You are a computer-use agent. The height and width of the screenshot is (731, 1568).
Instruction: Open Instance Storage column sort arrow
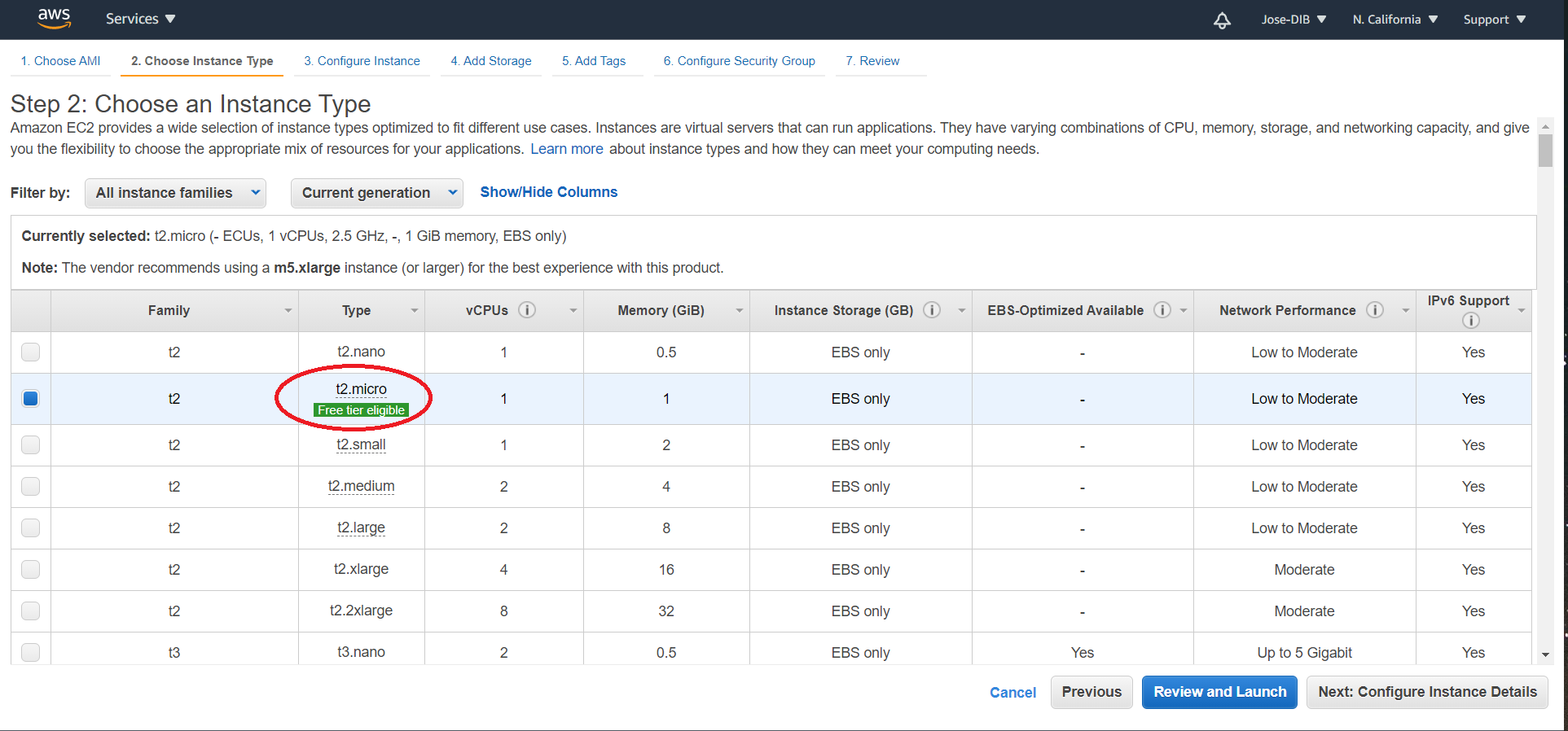[961, 311]
